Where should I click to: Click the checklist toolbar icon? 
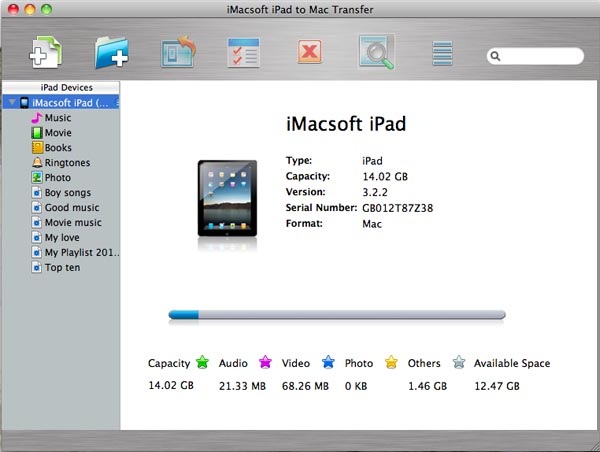pyautogui.click(x=243, y=52)
